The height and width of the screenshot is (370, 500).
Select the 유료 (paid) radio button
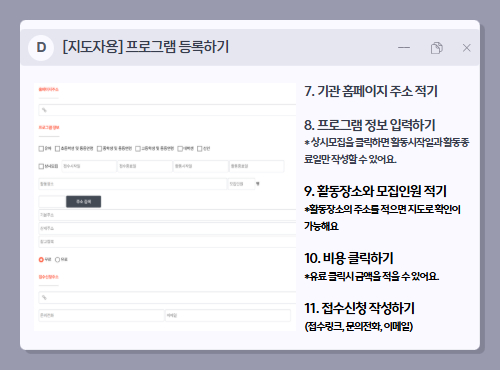click(57, 259)
